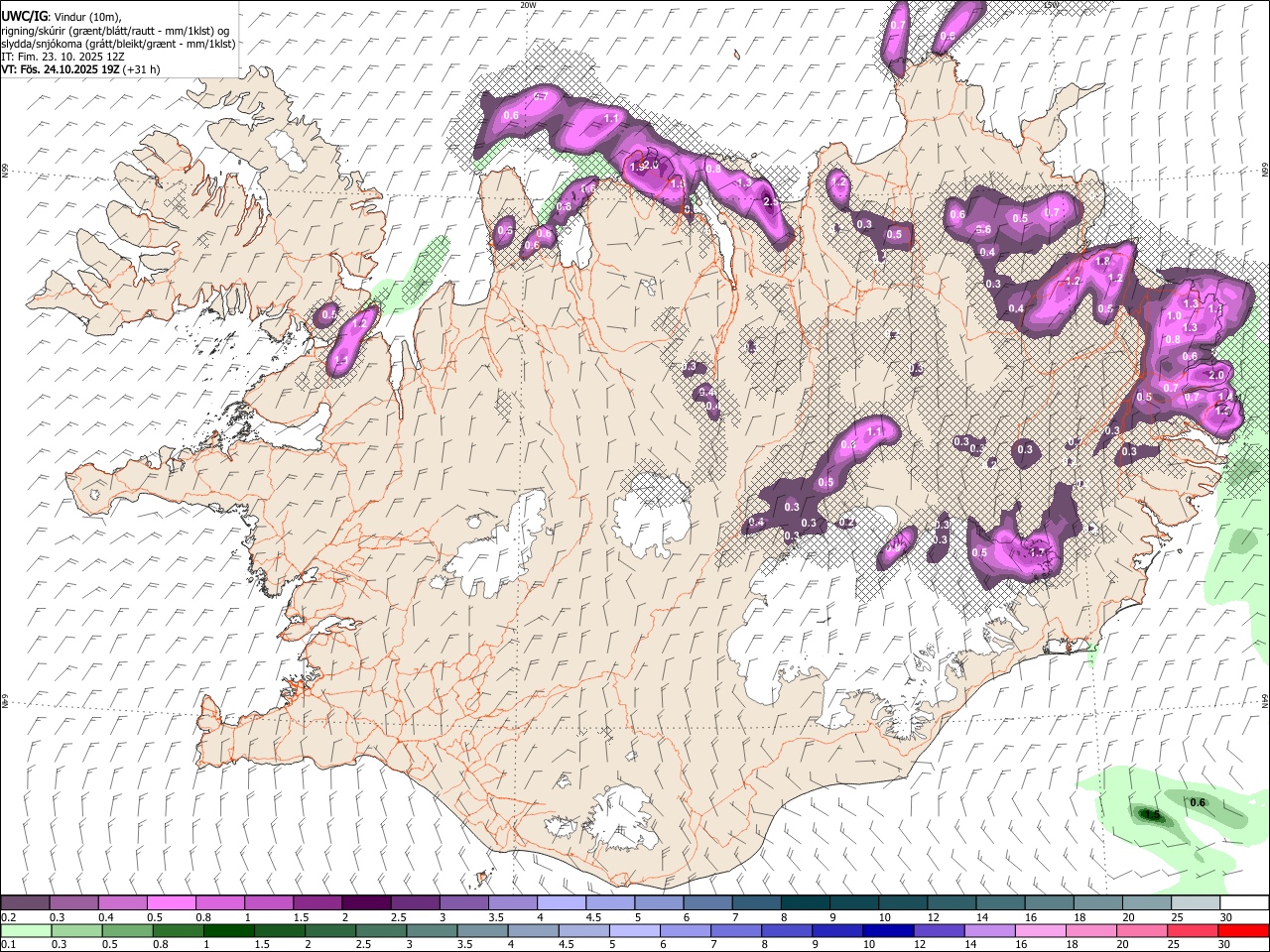Select the 'IT: Fim. 23. 10. 2025 12Z' line
The height and width of the screenshot is (952, 1270).
63,57
